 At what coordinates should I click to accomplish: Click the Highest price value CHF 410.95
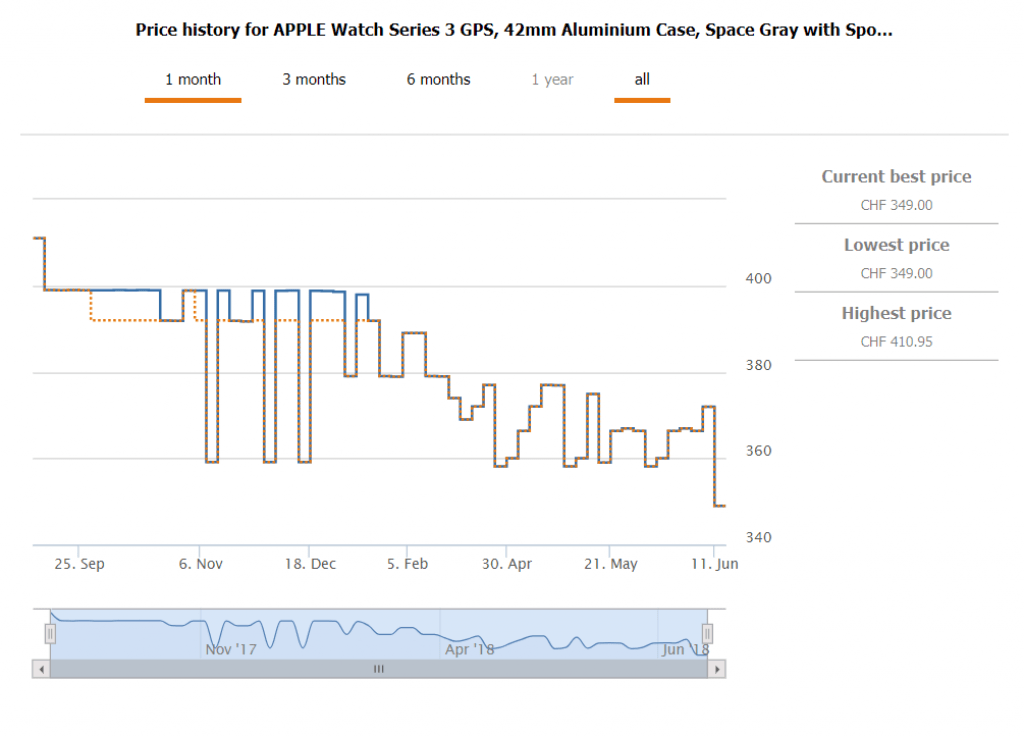pos(896,342)
